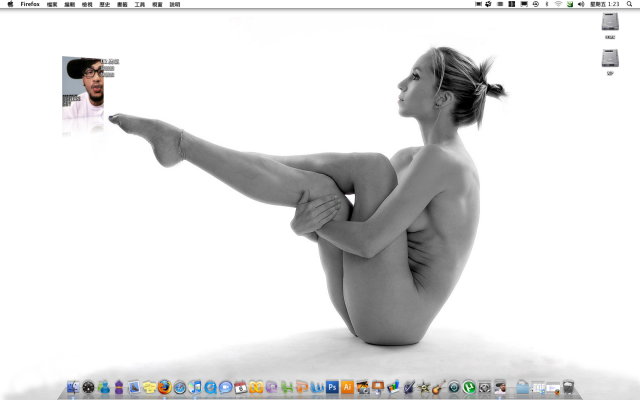The height and width of the screenshot is (400, 640).
Task: Launch Firefox from the Dock
Action: point(164,387)
